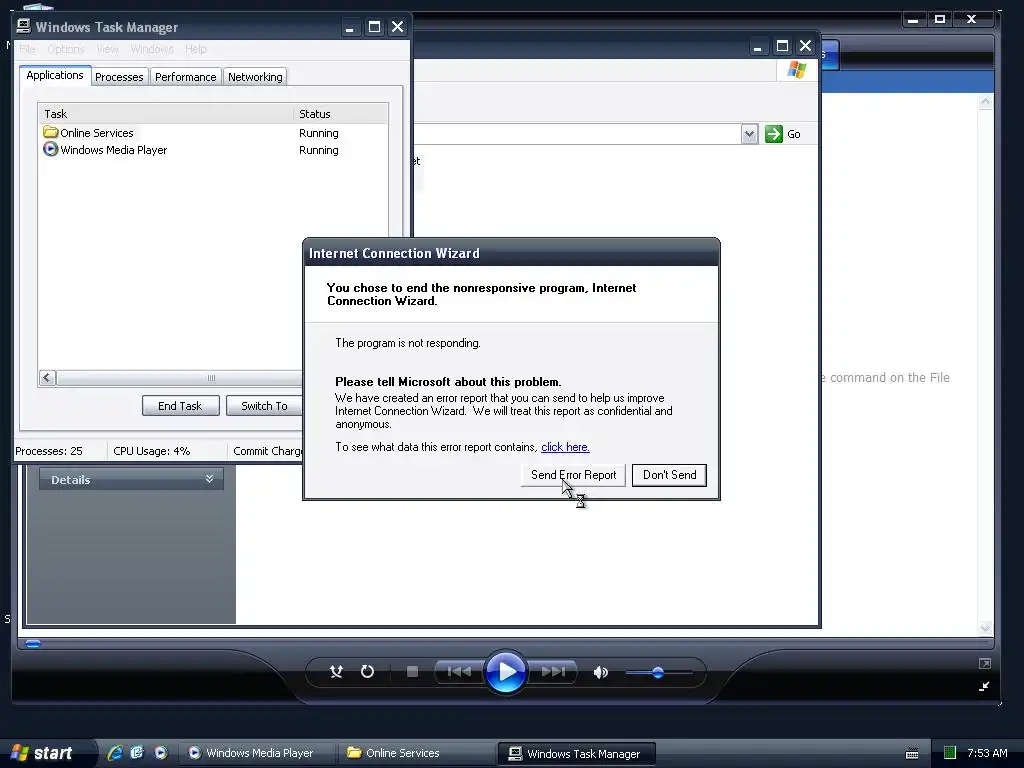Click the Send Error Report button
Screen dimensions: 1024x768
click(573, 475)
